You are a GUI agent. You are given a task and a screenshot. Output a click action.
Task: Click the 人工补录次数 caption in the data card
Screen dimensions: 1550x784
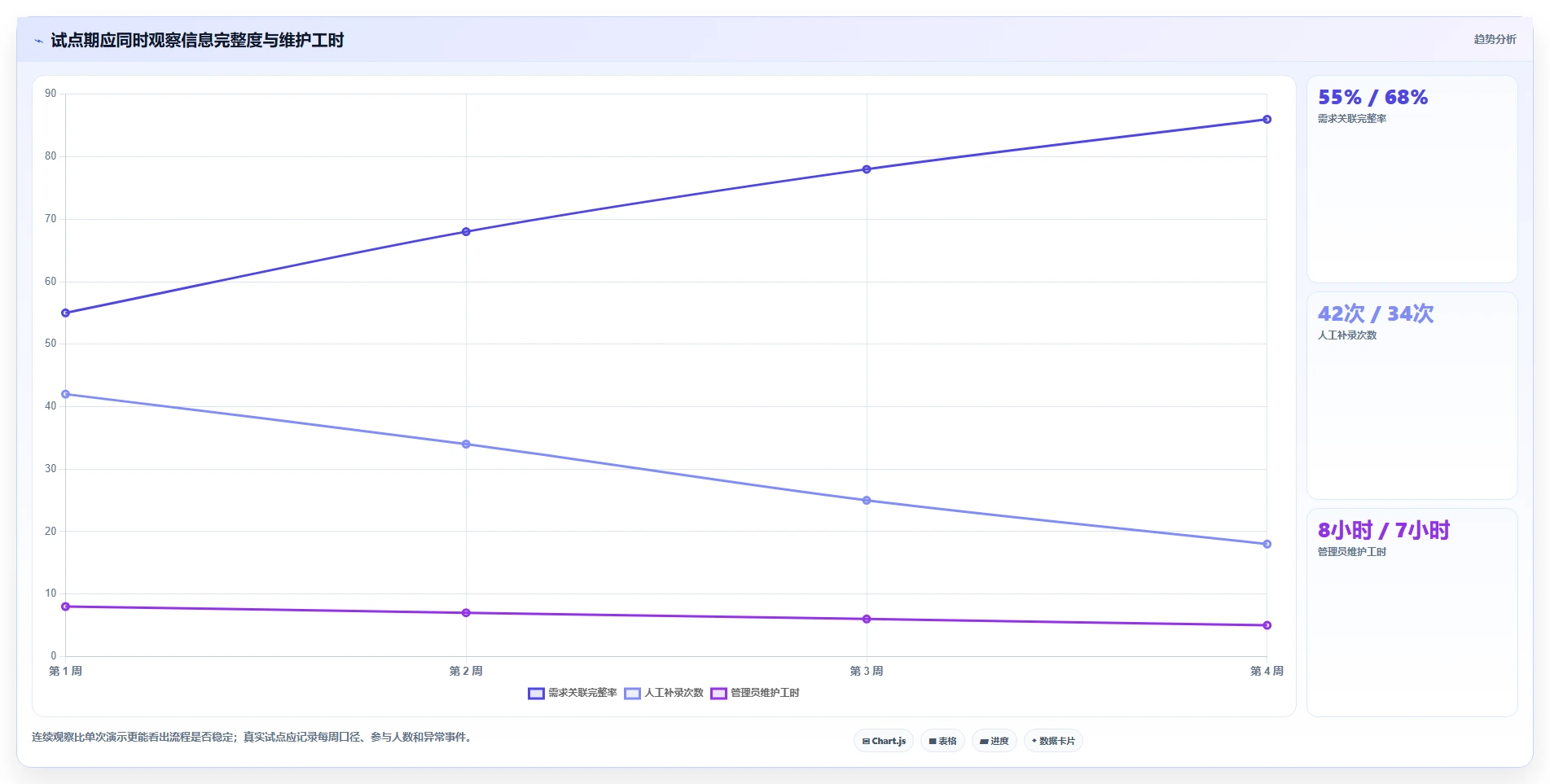(1347, 335)
